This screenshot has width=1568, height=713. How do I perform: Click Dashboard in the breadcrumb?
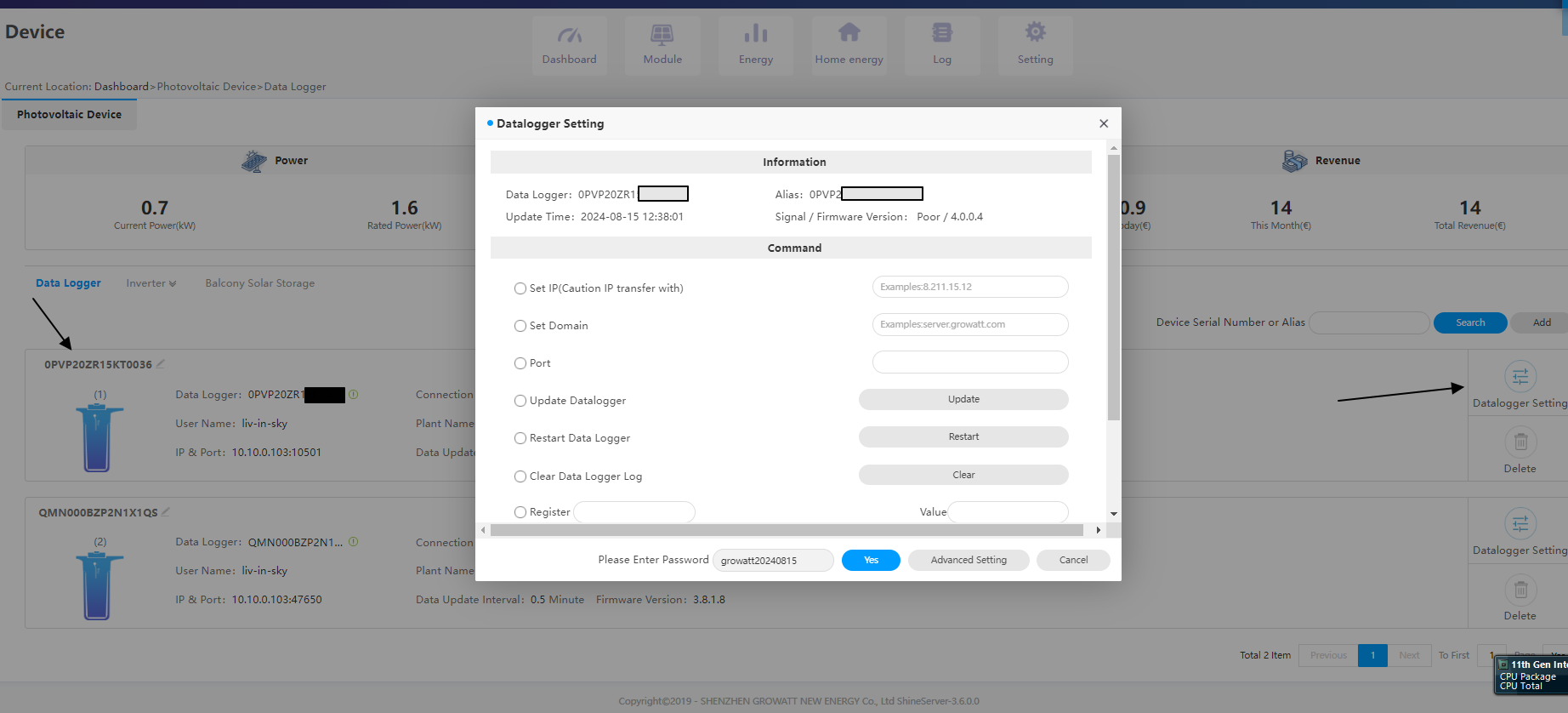122,87
